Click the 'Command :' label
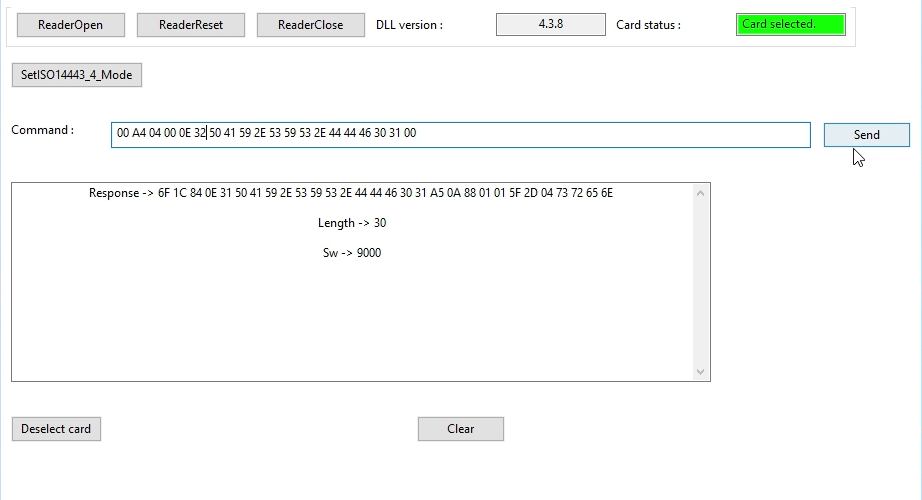 point(42,130)
